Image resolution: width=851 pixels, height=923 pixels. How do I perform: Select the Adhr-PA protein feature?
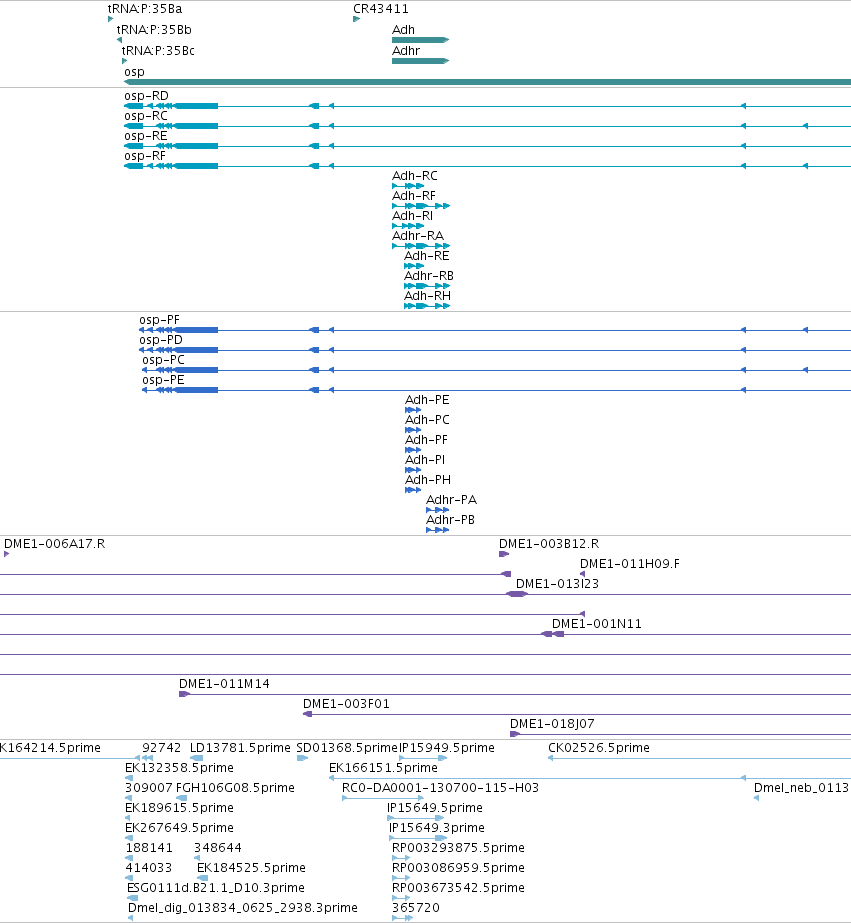[x=437, y=510]
